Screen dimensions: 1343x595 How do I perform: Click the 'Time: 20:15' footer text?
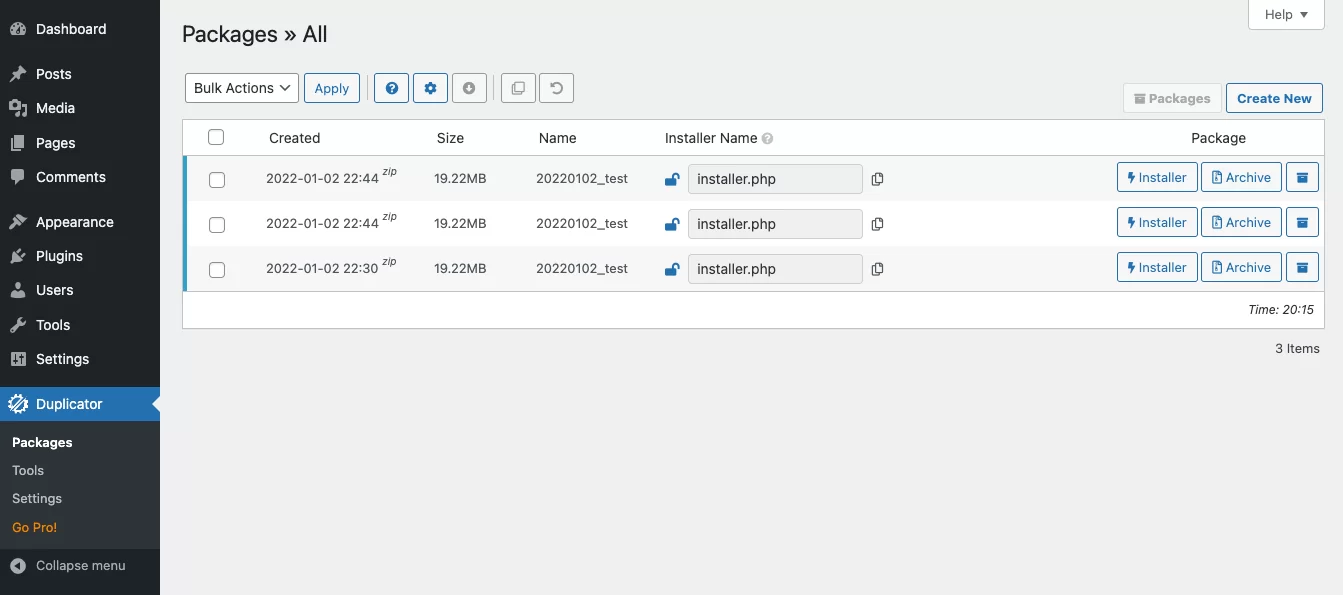(x=1281, y=310)
